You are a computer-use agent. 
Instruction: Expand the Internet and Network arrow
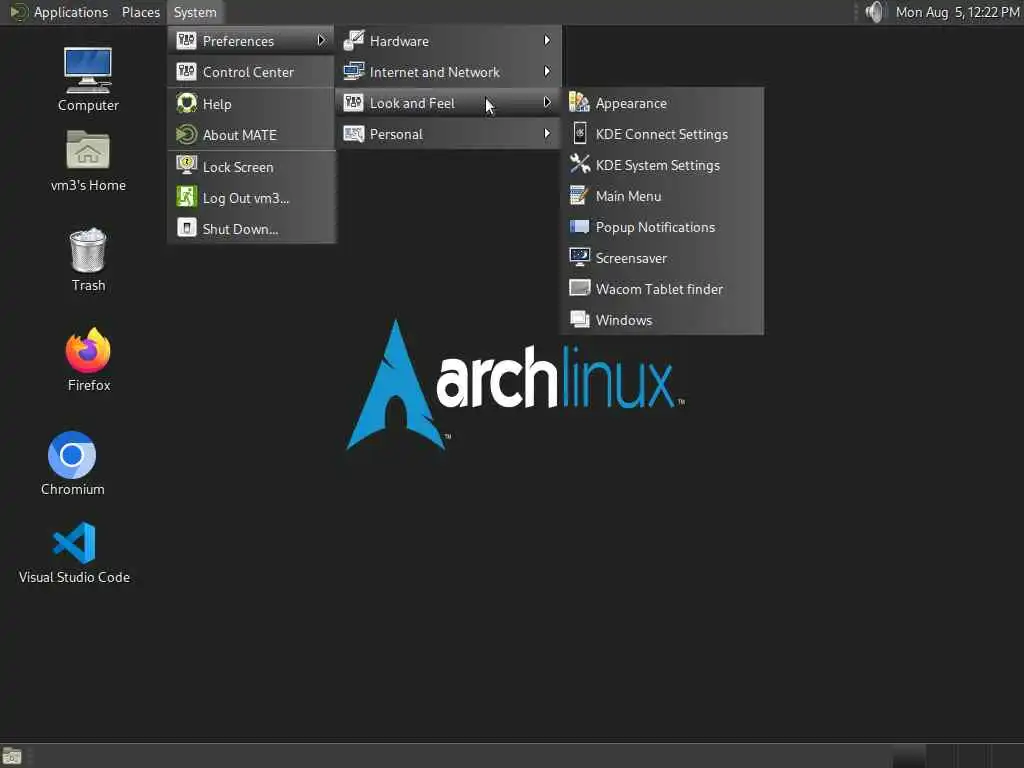click(547, 71)
